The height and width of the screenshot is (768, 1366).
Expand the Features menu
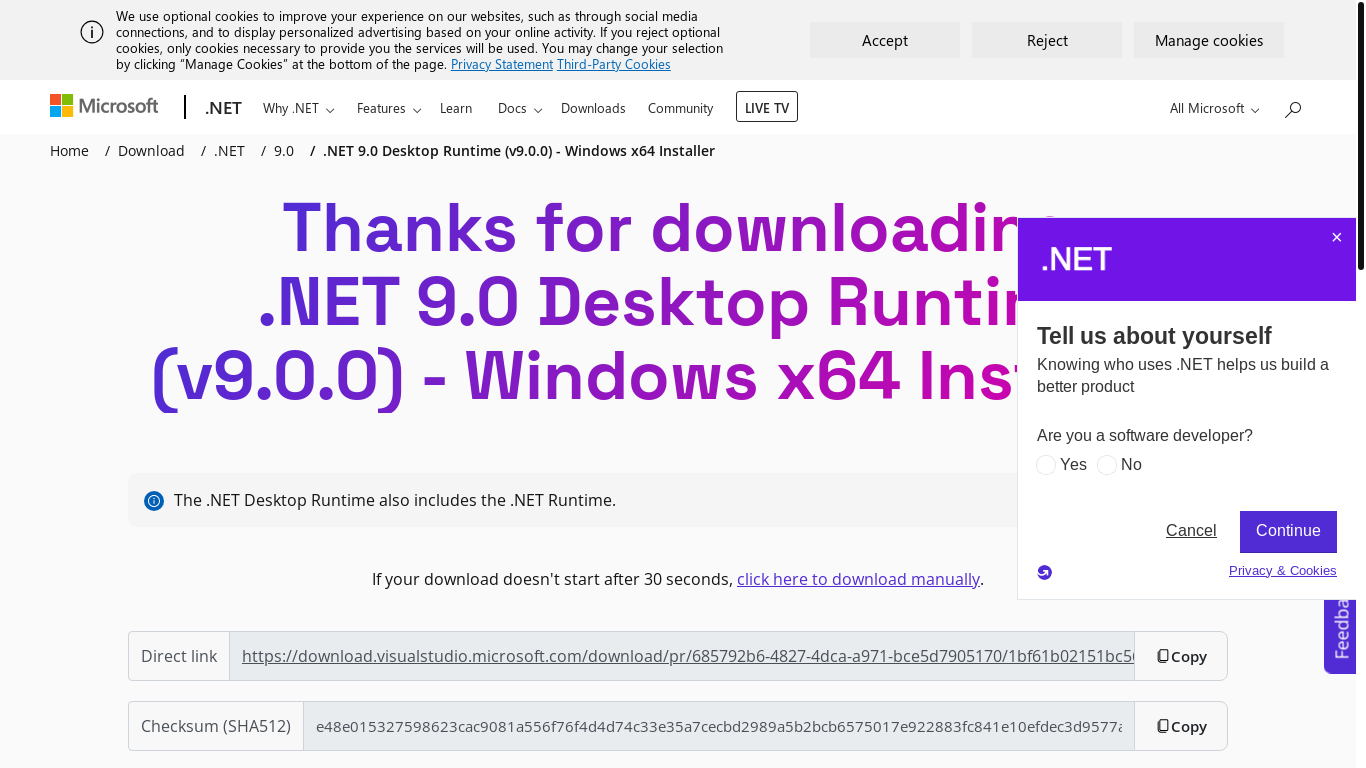pos(388,108)
